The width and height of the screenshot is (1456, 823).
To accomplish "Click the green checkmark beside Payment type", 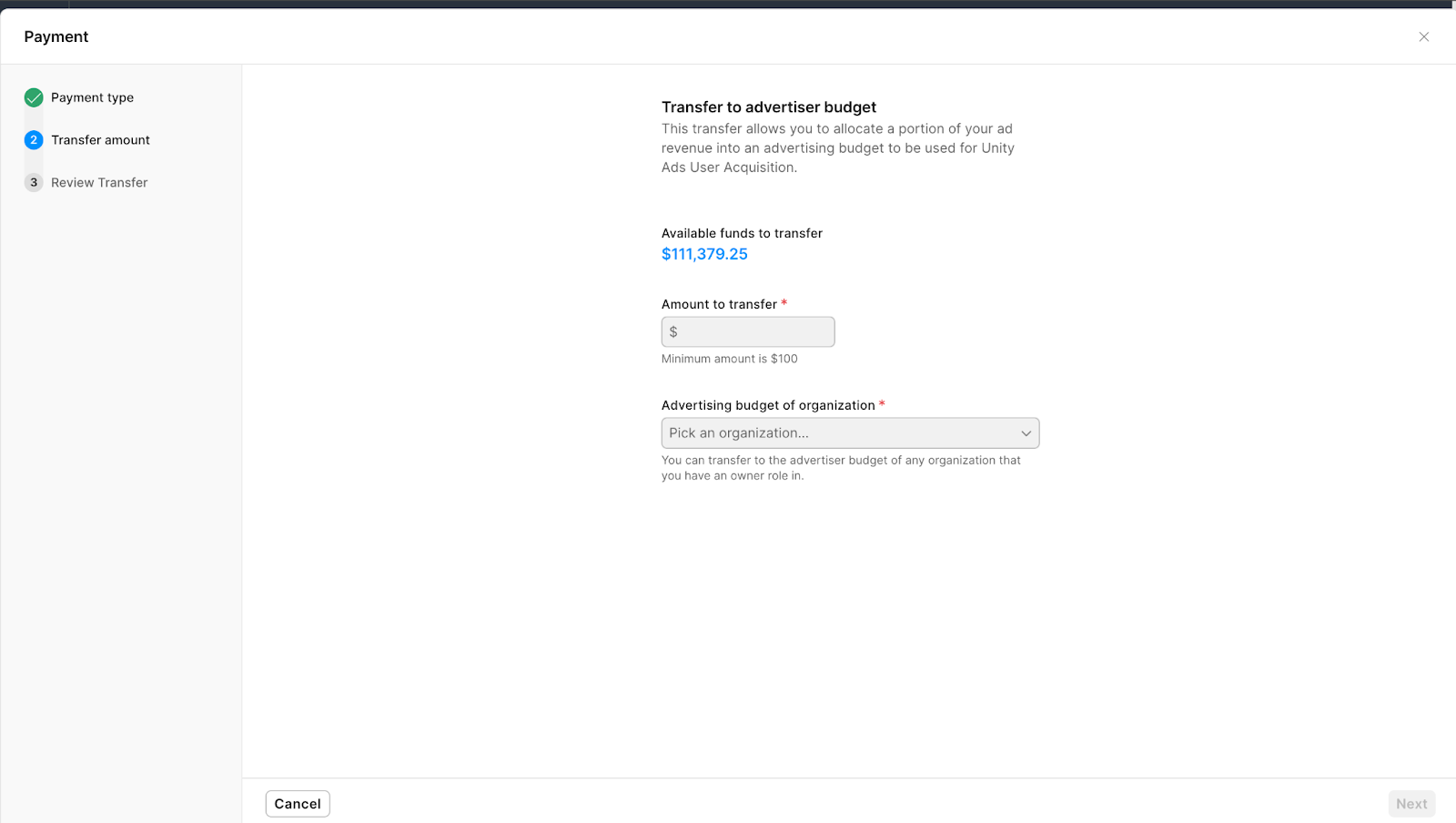I will (34, 97).
